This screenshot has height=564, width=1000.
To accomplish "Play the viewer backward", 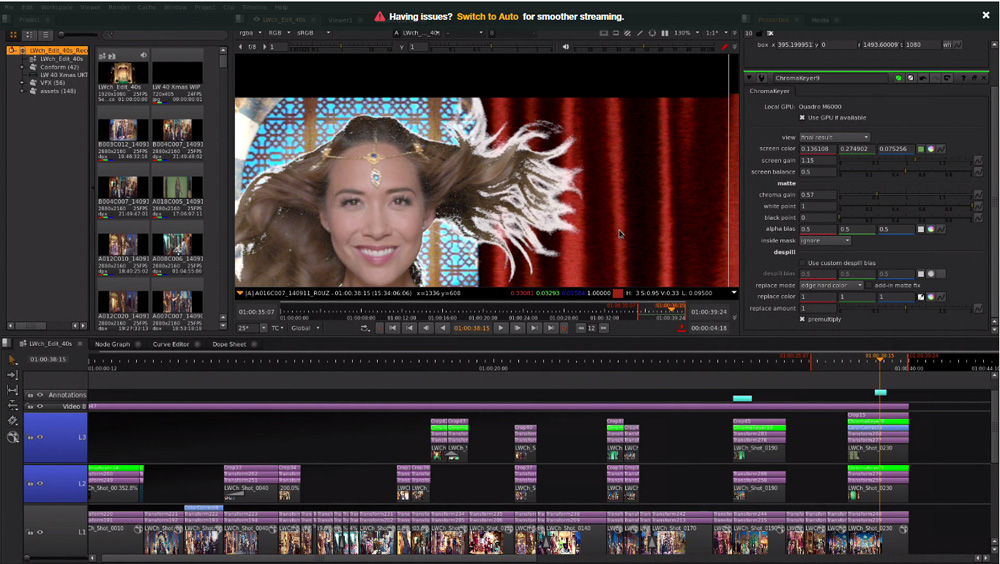I will click(x=443, y=328).
